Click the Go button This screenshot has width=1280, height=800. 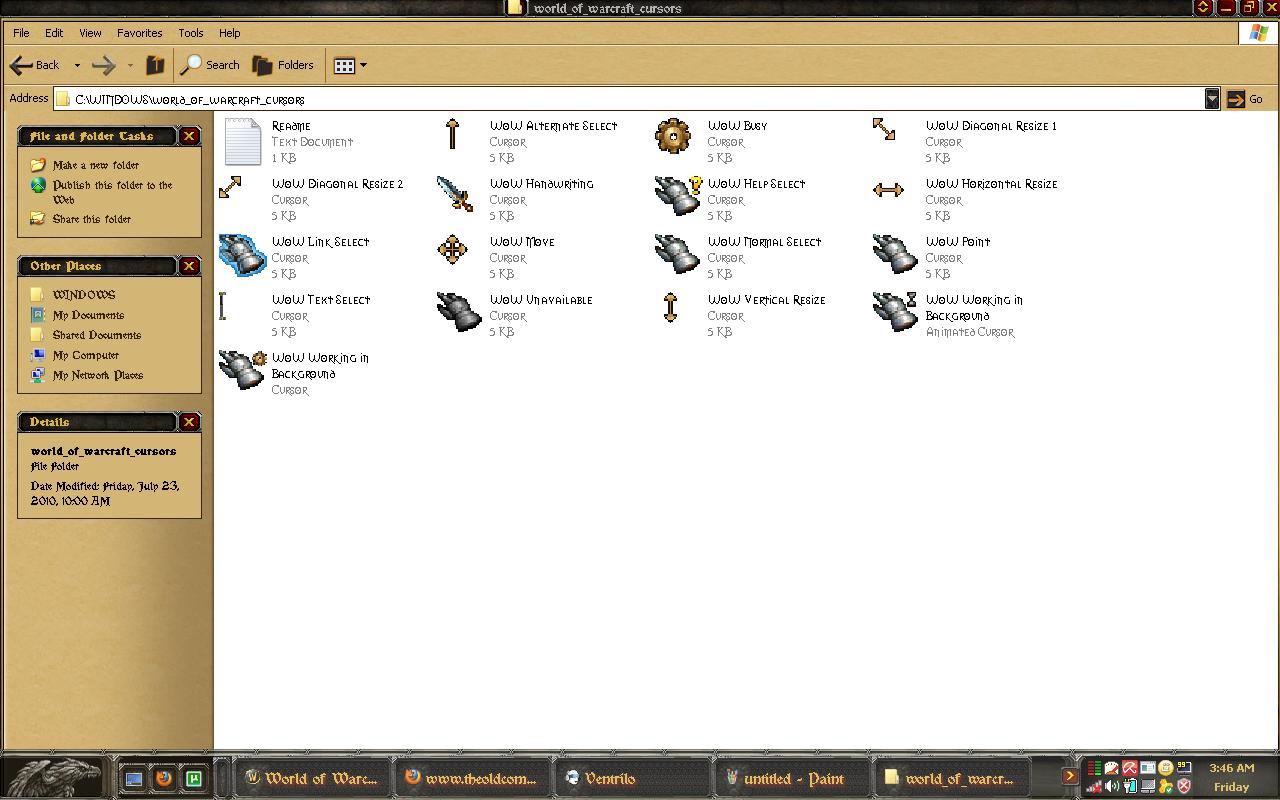1246,99
